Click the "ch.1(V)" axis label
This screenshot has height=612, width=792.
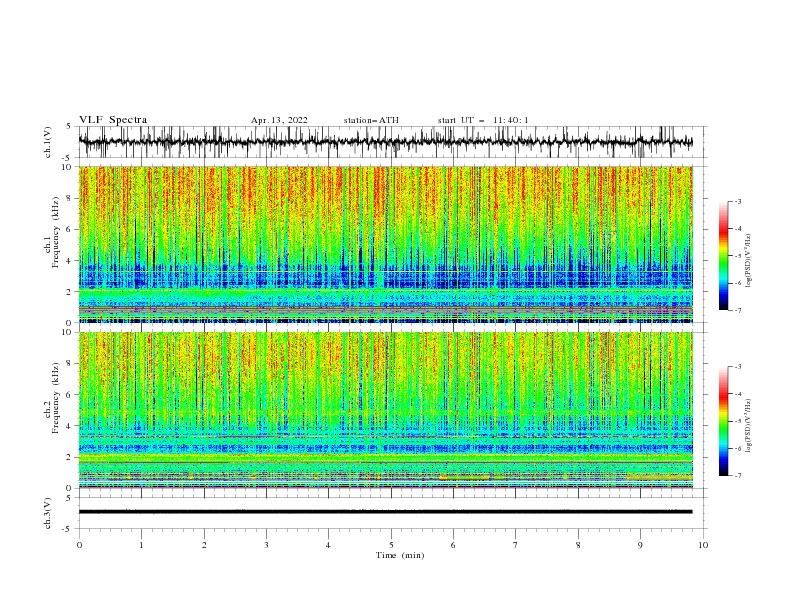click(48, 142)
